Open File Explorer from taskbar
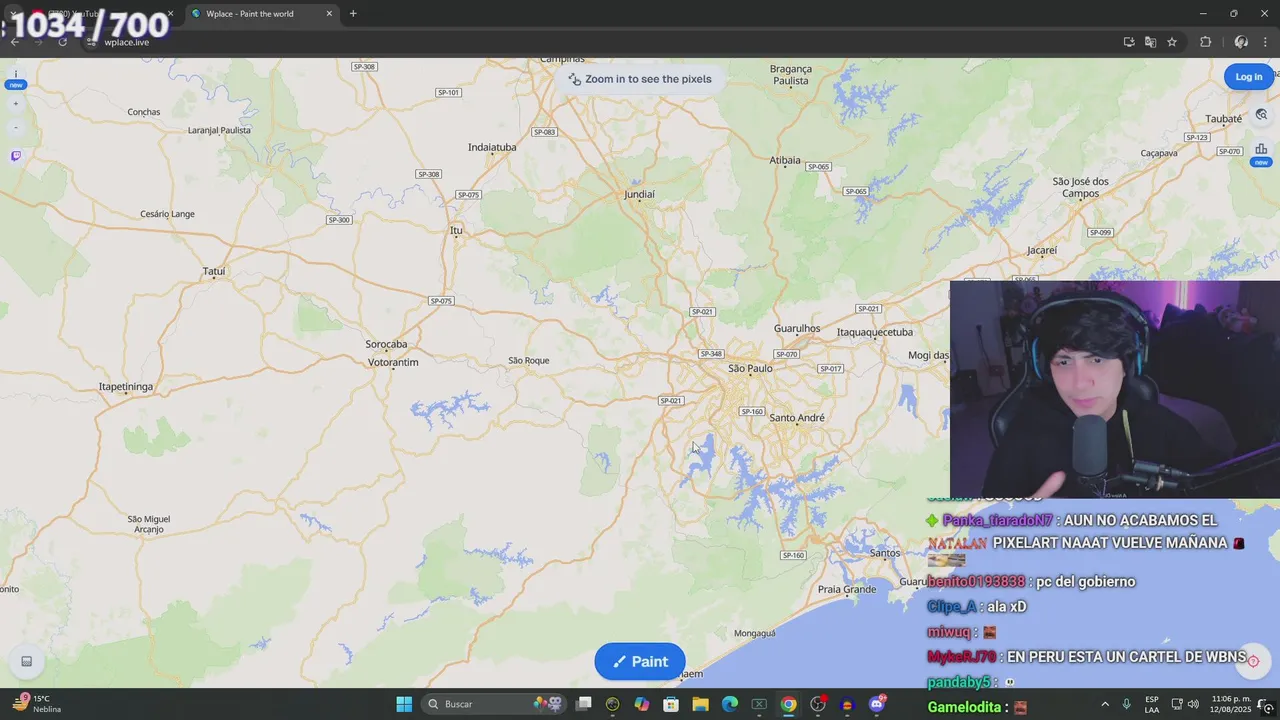This screenshot has width=1280, height=720. tap(700, 704)
